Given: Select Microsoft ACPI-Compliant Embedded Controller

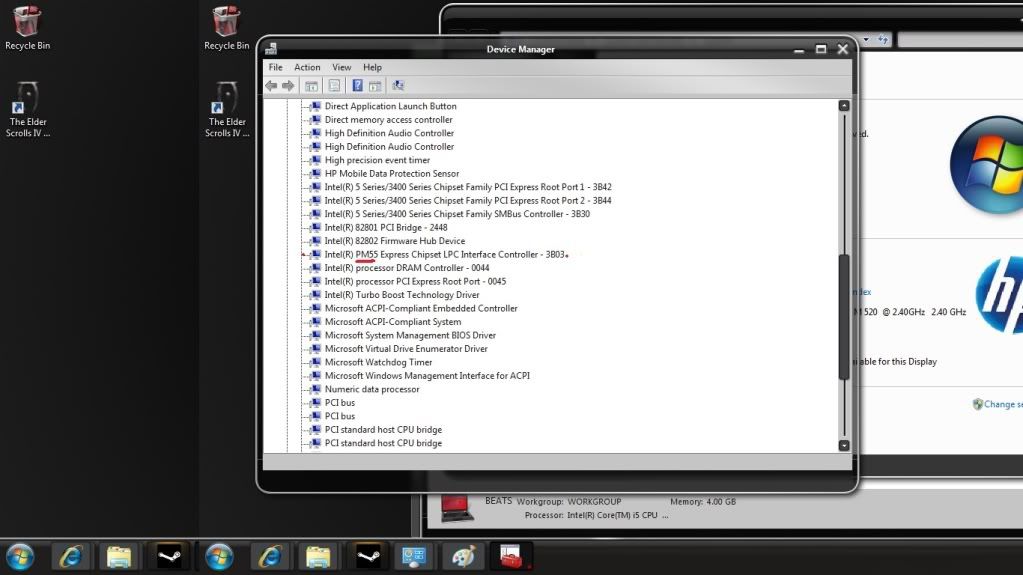Looking at the screenshot, I should 421,308.
